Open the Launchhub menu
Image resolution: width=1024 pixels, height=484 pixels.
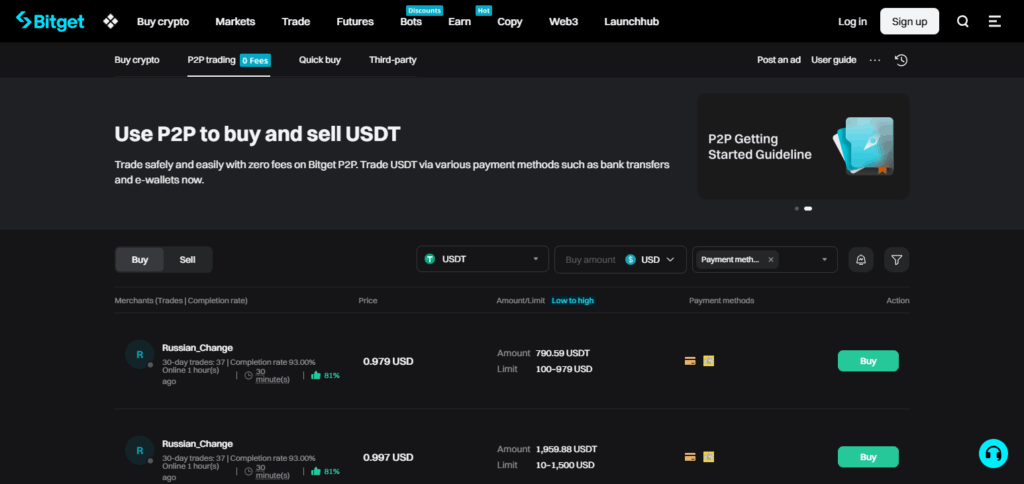point(632,22)
